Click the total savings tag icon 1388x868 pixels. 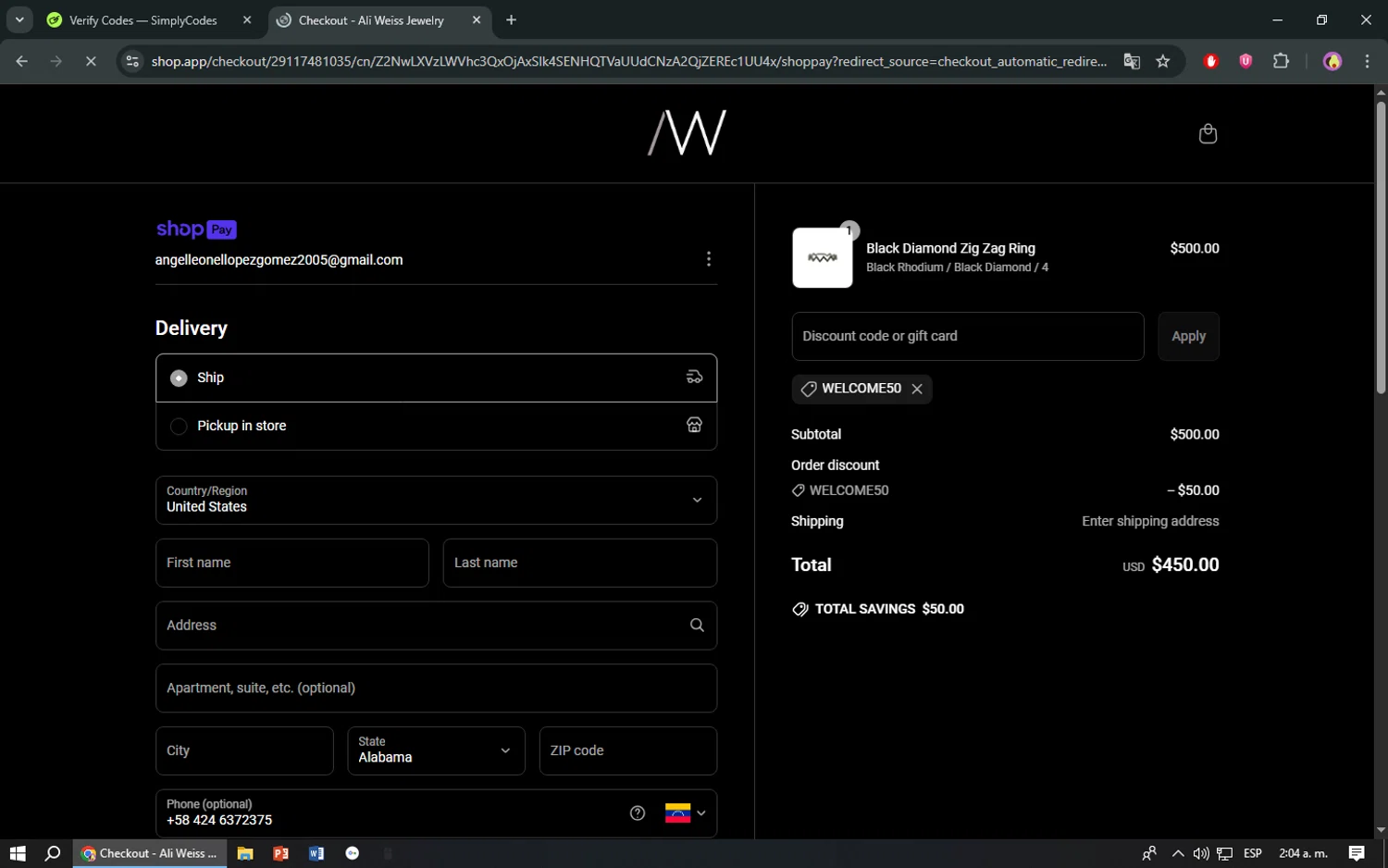pos(800,609)
